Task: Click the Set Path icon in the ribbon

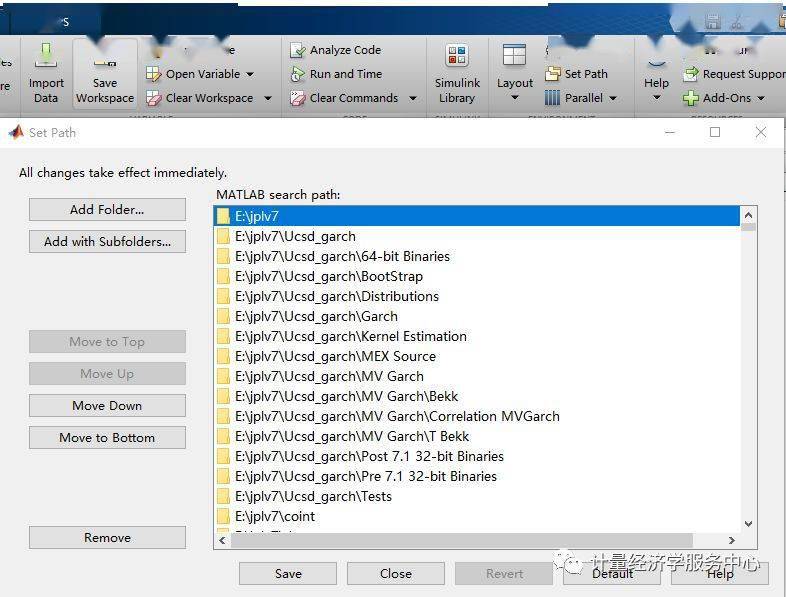Action: click(553, 74)
